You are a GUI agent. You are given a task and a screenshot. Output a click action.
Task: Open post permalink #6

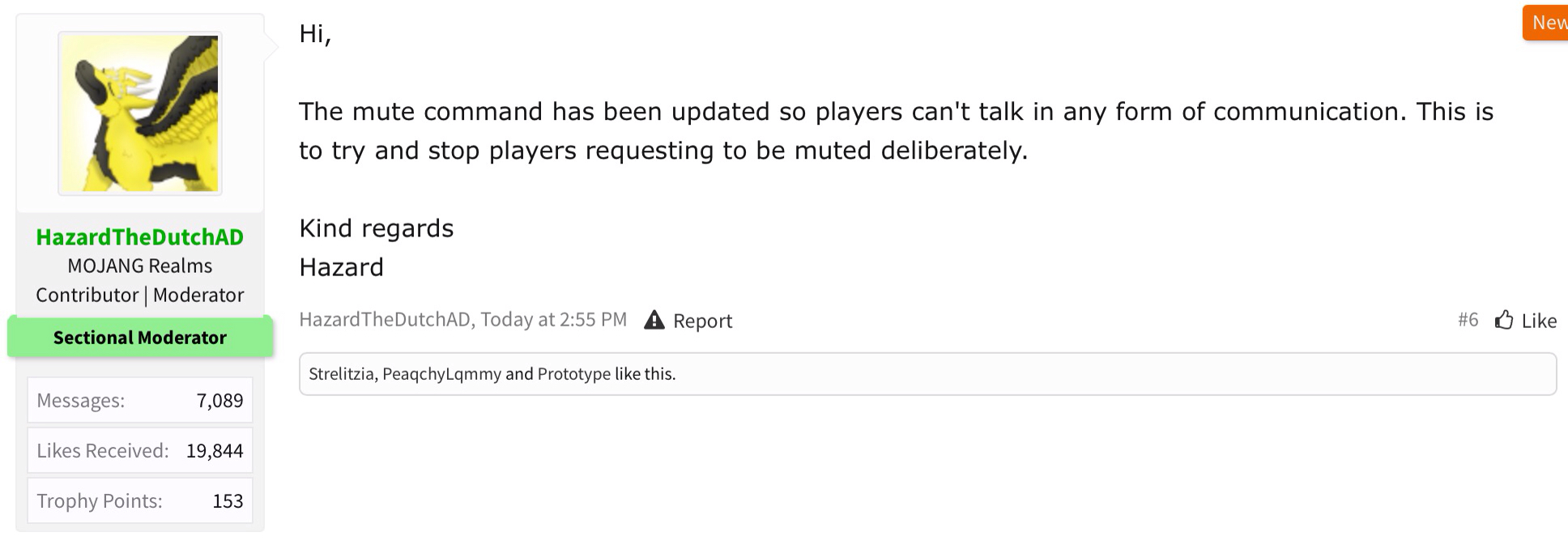tap(1468, 320)
